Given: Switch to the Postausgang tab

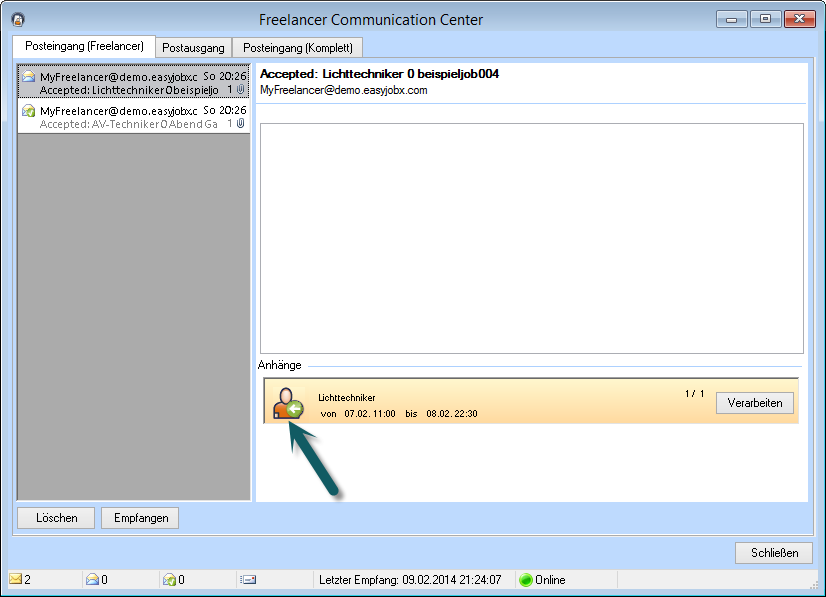Looking at the screenshot, I should [193, 48].
